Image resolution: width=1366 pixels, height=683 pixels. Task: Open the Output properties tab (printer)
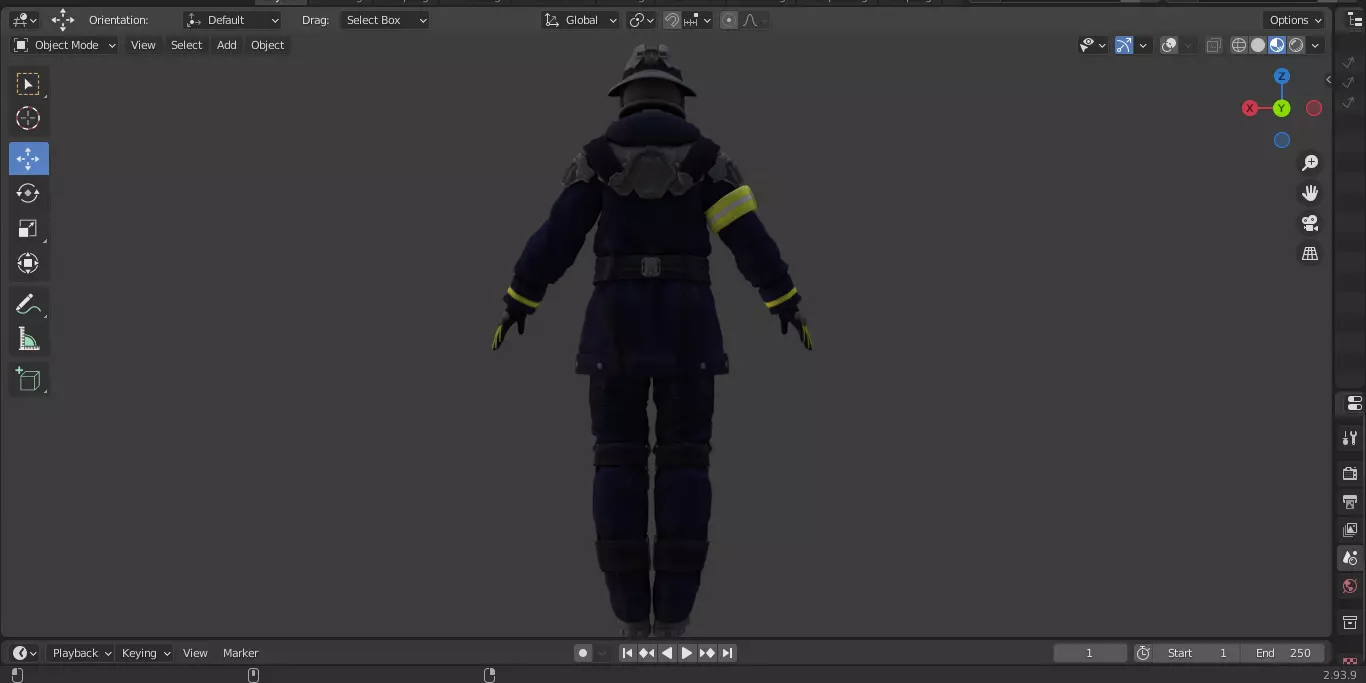1350,501
